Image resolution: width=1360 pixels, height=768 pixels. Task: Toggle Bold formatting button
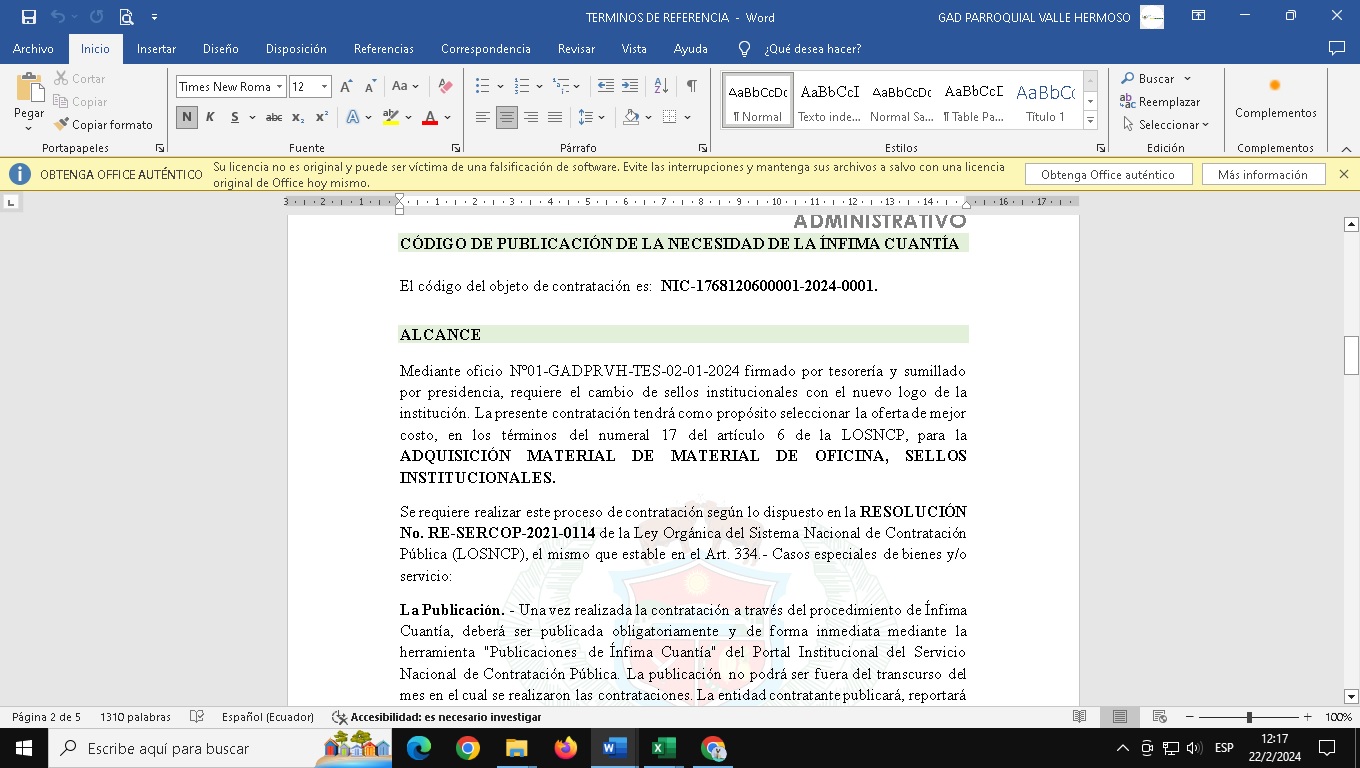point(187,118)
